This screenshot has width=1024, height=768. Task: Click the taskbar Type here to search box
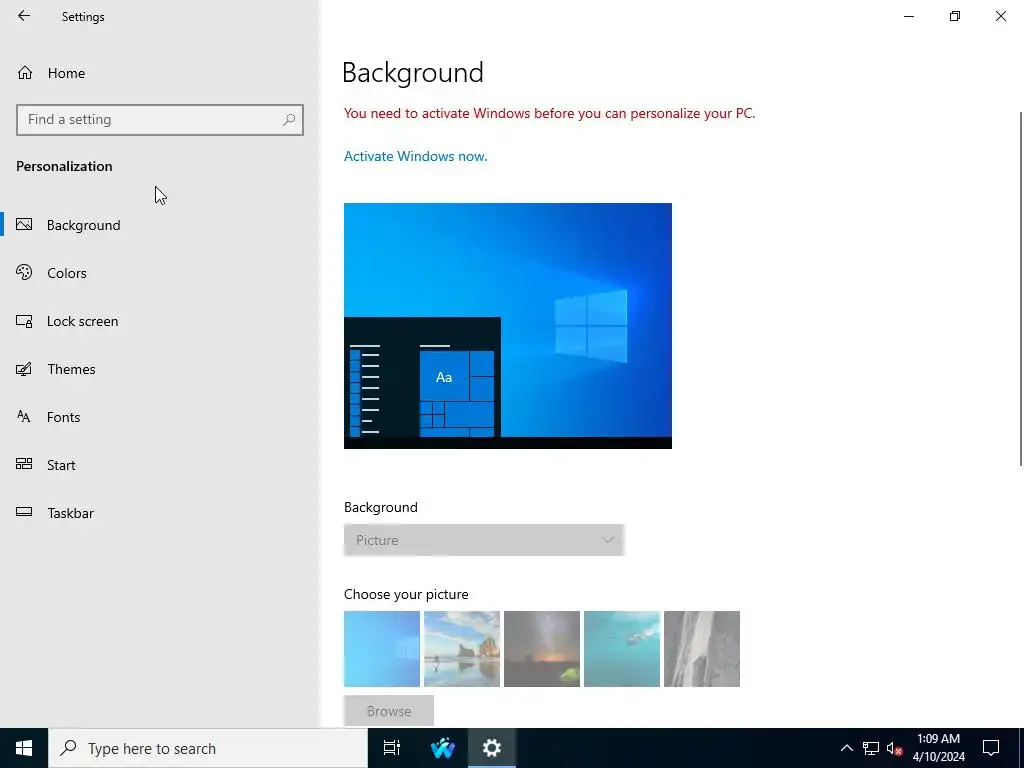pyautogui.click(x=208, y=748)
